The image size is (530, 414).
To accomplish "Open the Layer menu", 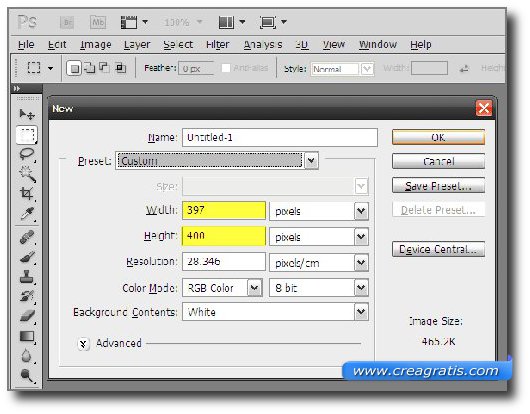I will coord(137,45).
